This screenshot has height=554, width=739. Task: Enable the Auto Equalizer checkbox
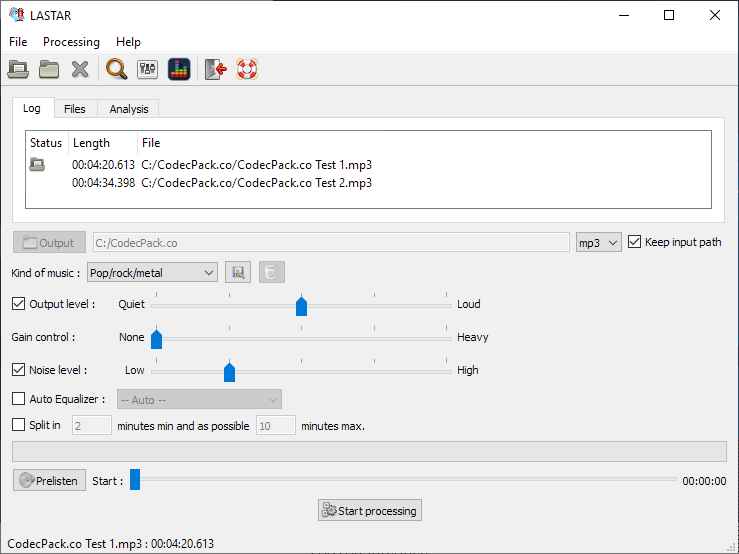pos(19,399)
